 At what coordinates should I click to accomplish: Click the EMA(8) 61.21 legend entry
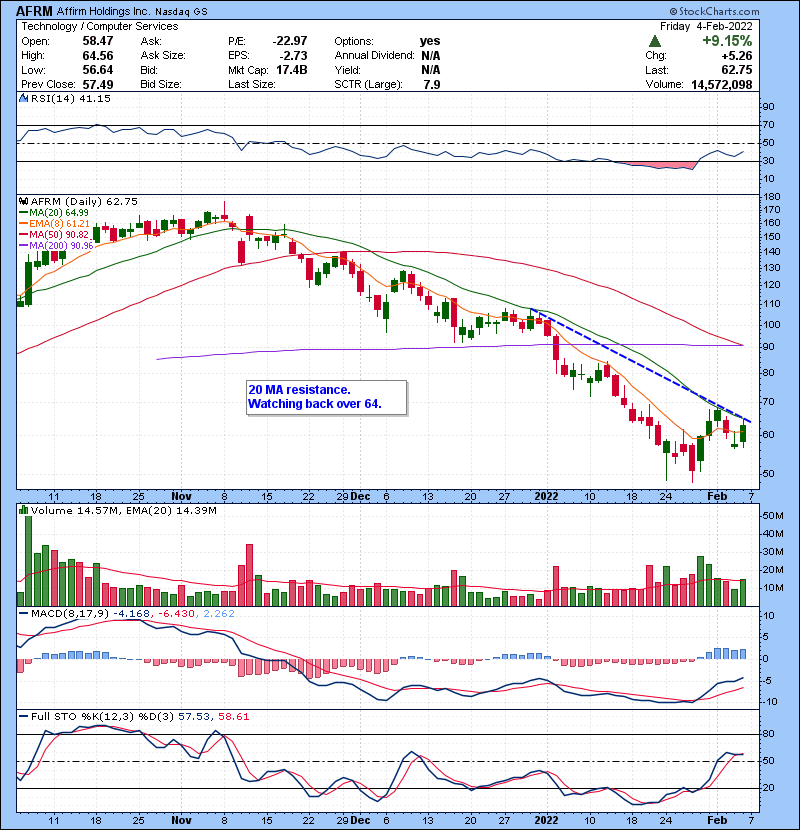tap(59, 224)
